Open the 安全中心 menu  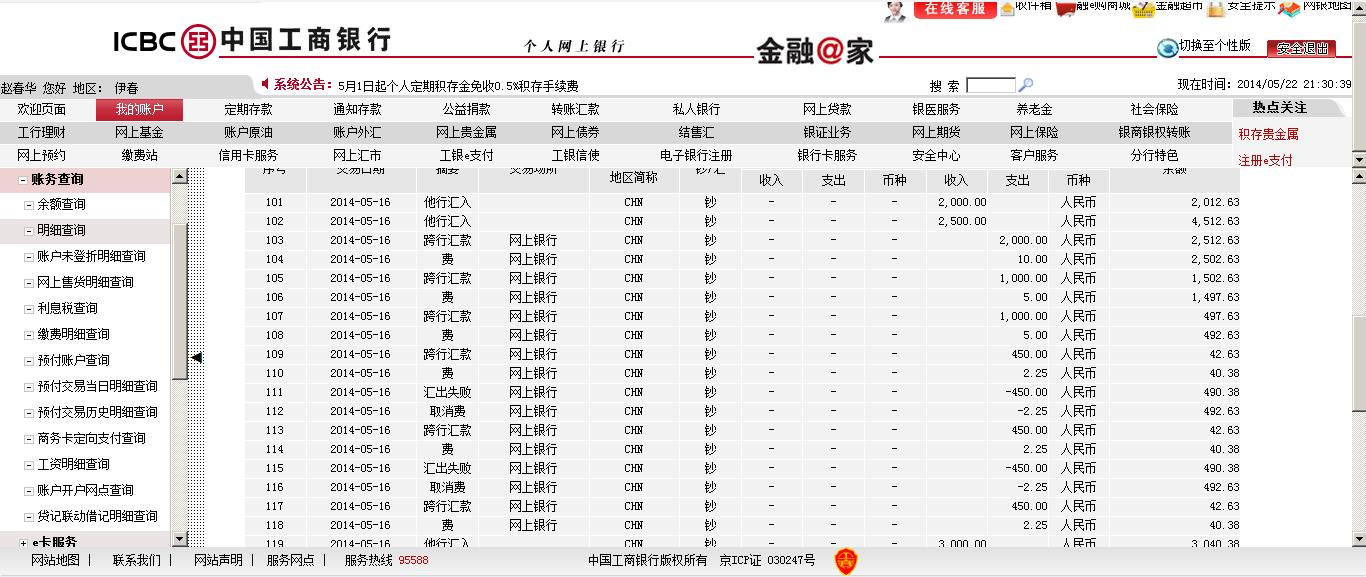(936, 156)
